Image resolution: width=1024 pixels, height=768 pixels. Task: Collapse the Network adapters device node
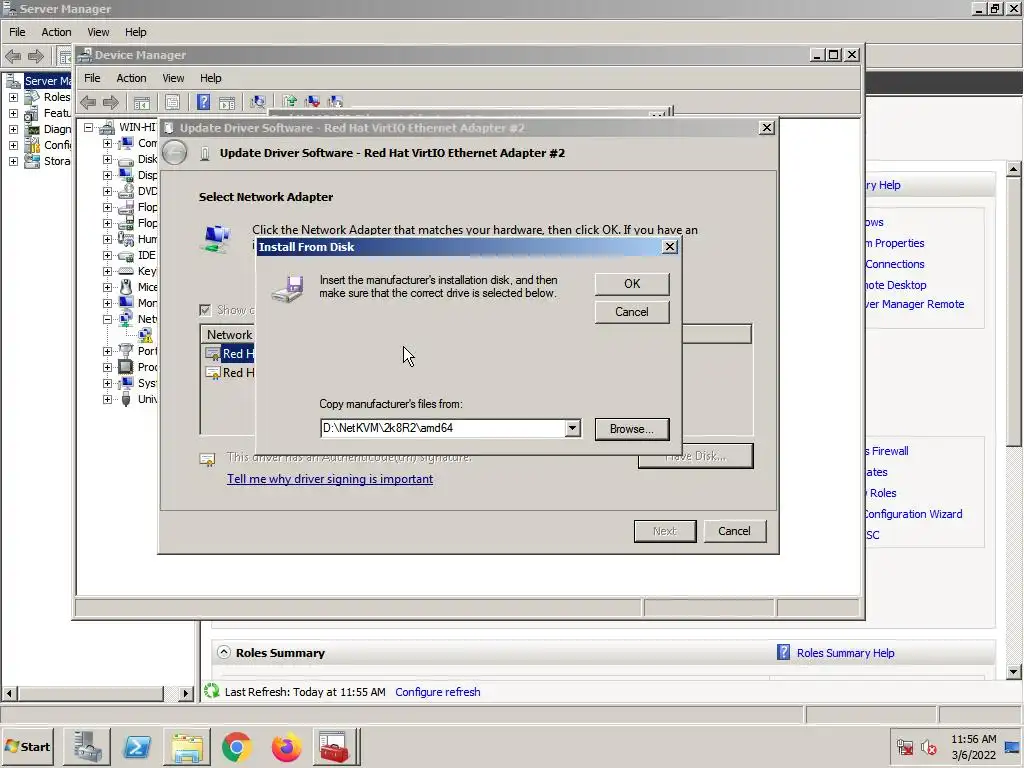[107, 319]
